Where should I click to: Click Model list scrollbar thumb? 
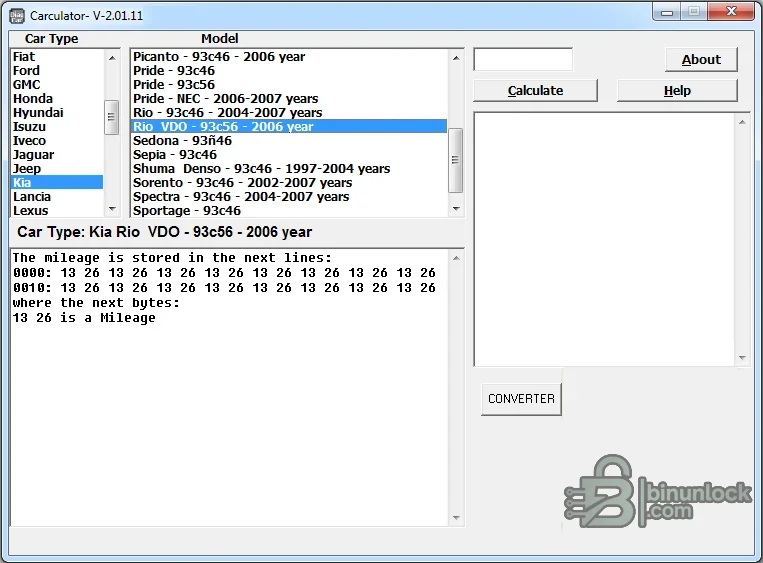(x=455, y=160)
